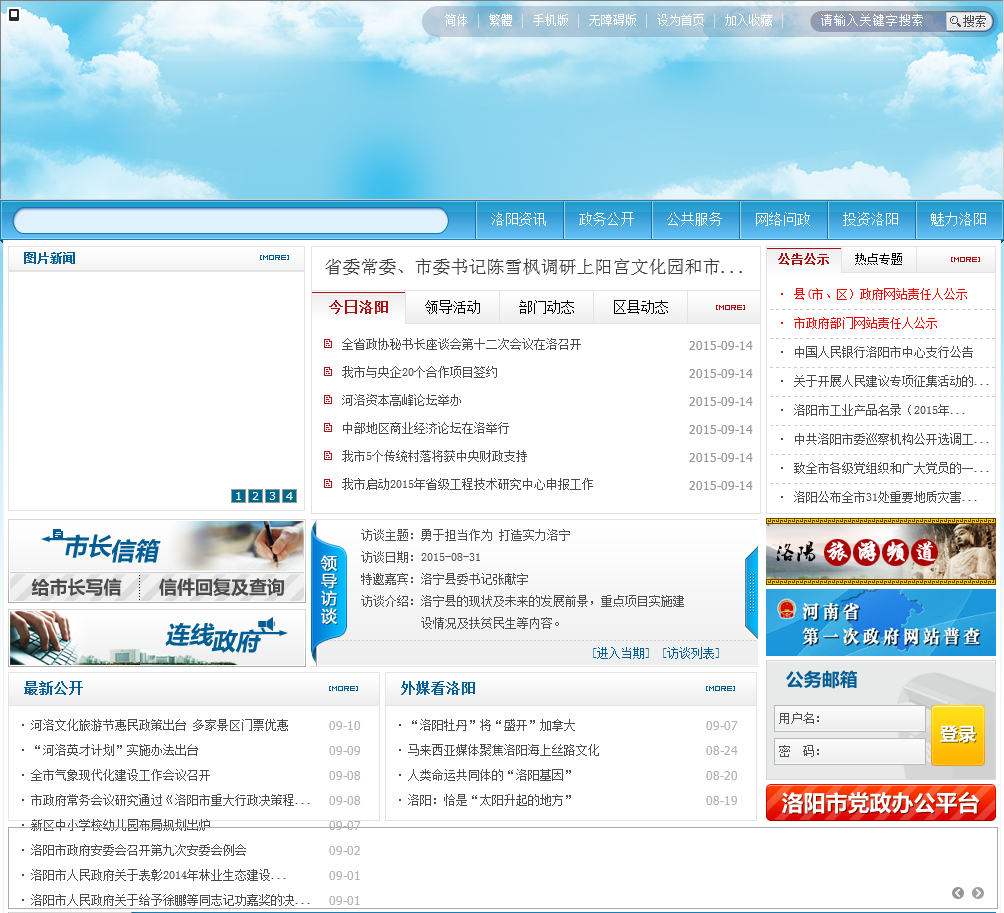The image size is (1004, 913).
Task: Click the yellow 登录 button
Action: pos(958,735)
